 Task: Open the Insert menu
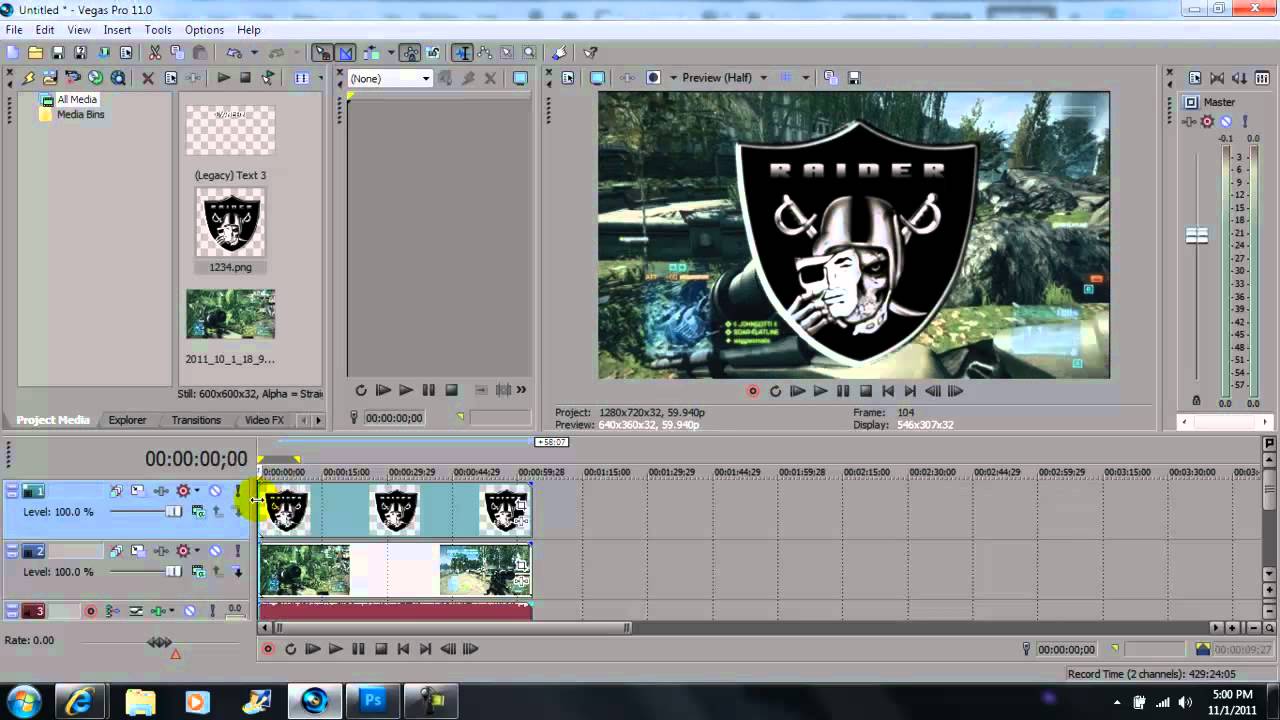coord(117,30)
